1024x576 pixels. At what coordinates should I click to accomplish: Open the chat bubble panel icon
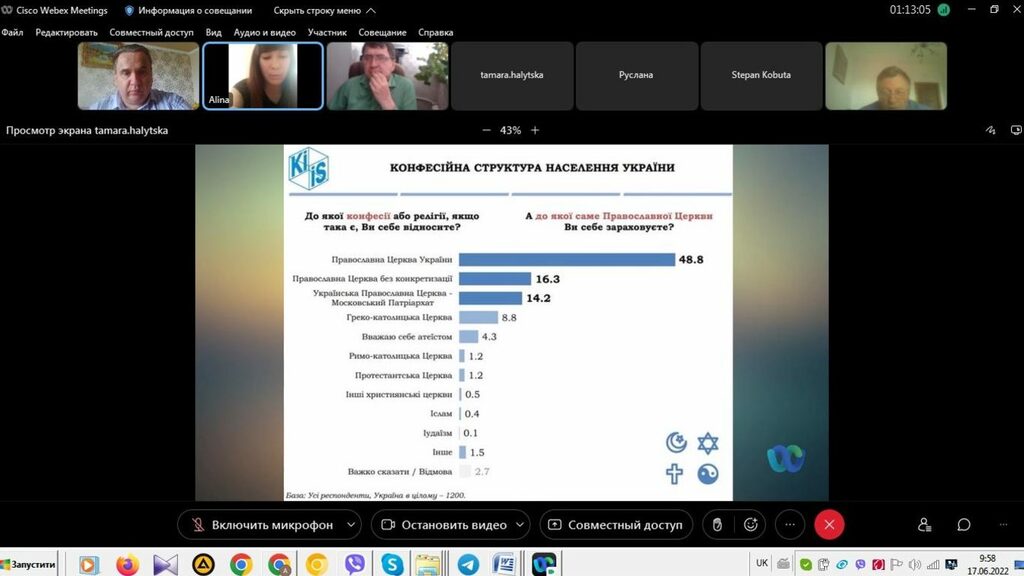point(964,524)
